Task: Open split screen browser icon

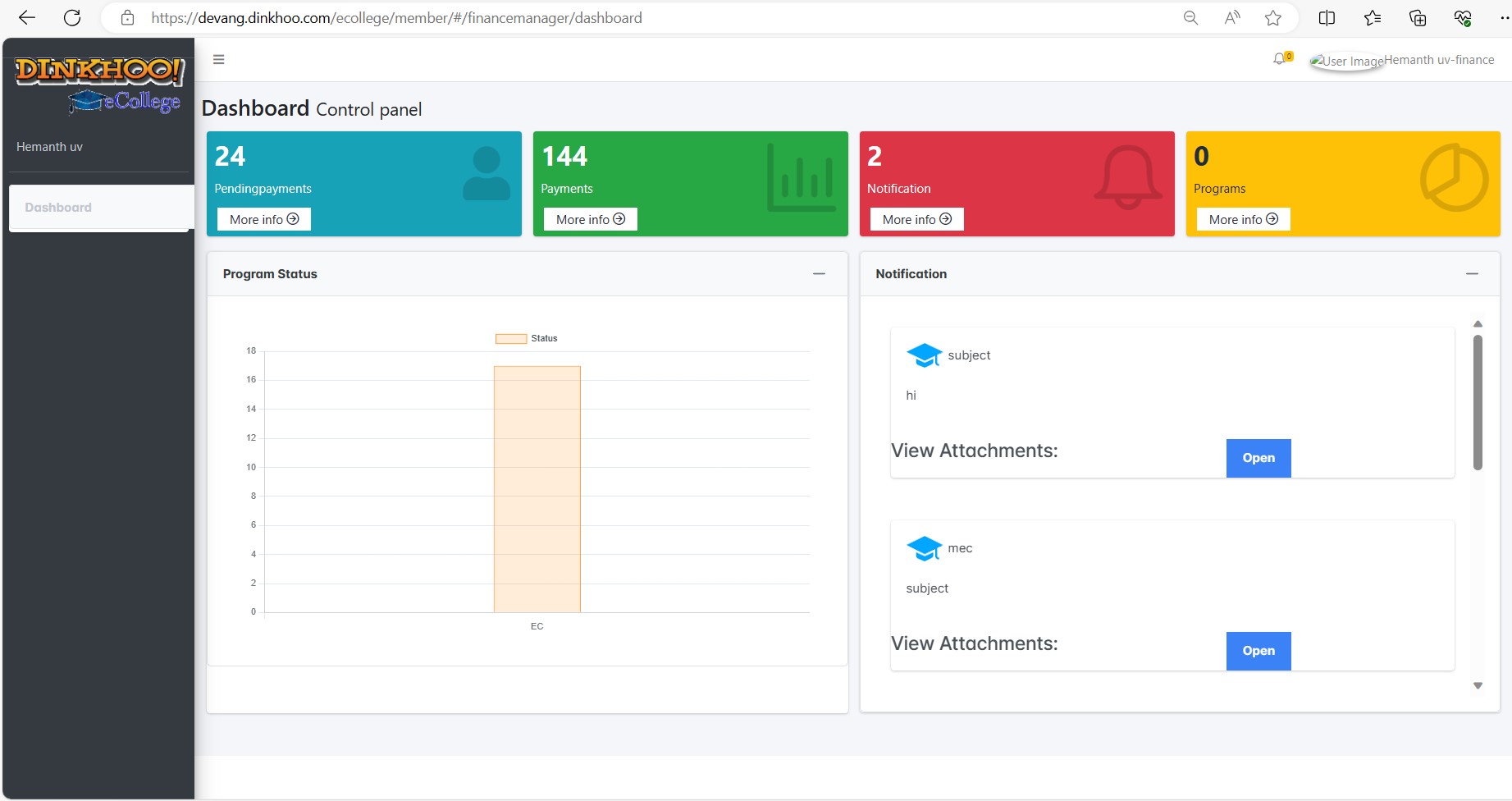Action: pos(1327,17)
